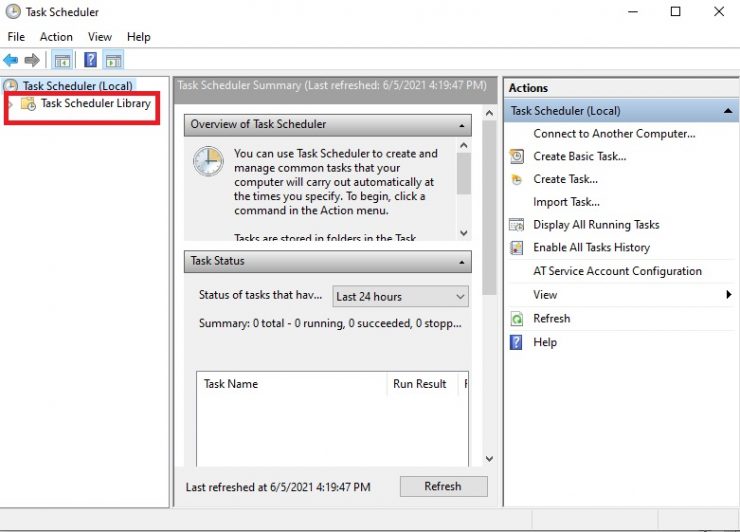The image size is (740, 532).
Task: Open the Last 24 hours dropdown
Action: (400, 296)
